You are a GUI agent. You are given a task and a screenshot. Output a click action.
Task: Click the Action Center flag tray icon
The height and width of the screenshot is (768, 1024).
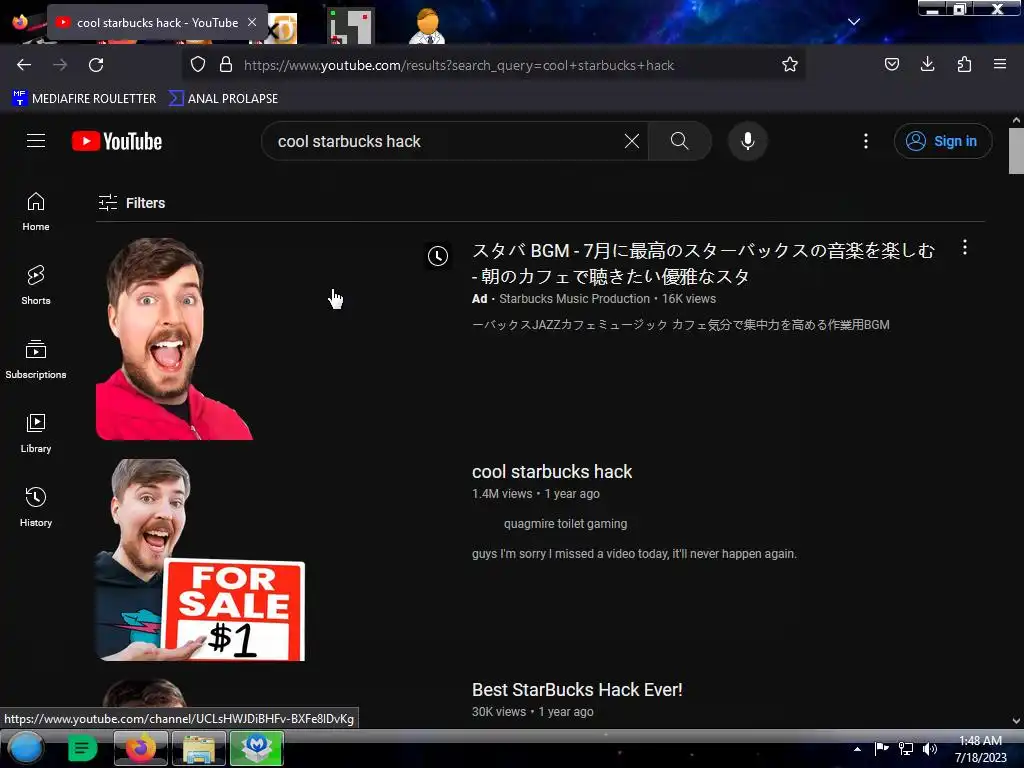882,748
